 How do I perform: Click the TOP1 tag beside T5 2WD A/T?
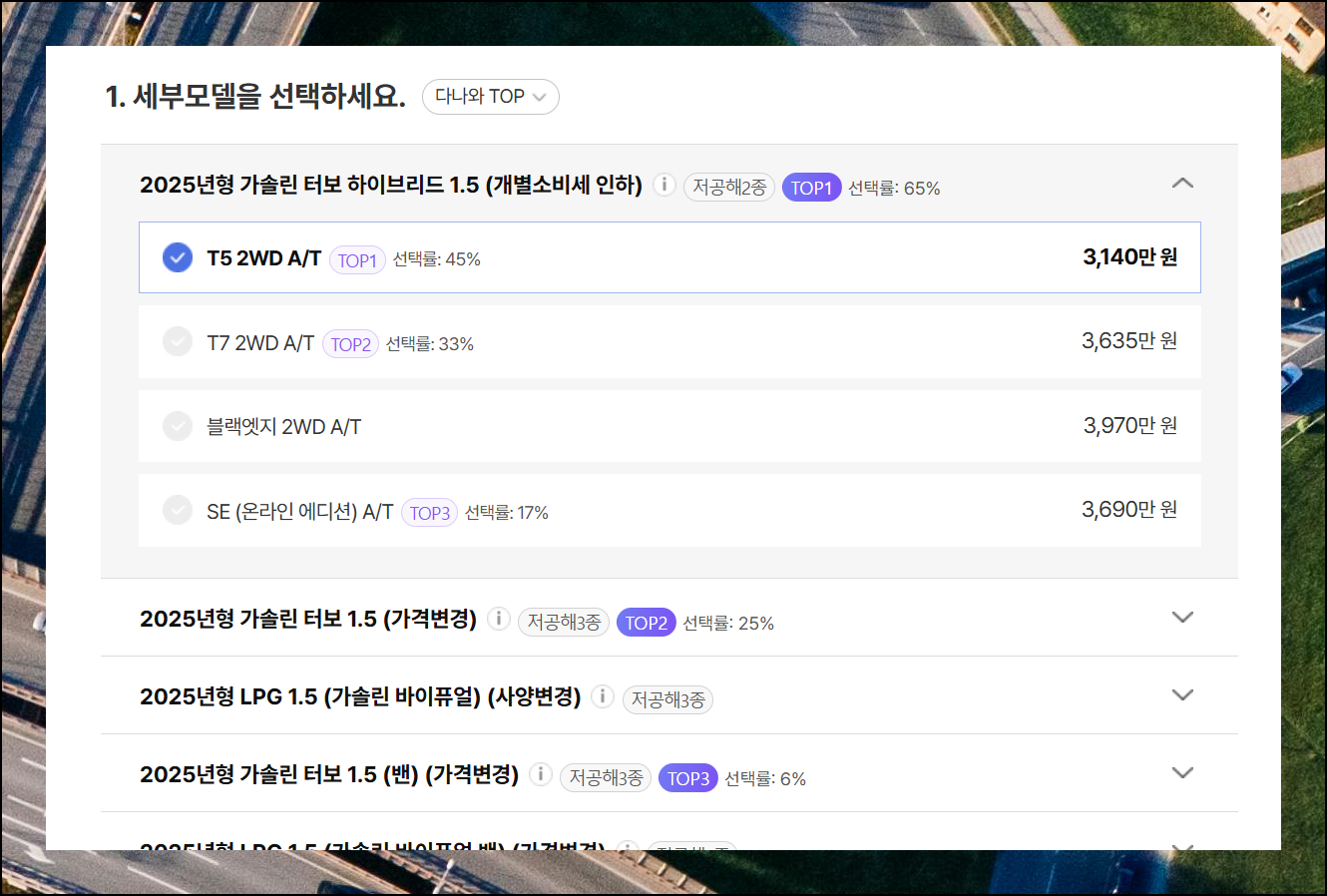click(x=357, y=260)
